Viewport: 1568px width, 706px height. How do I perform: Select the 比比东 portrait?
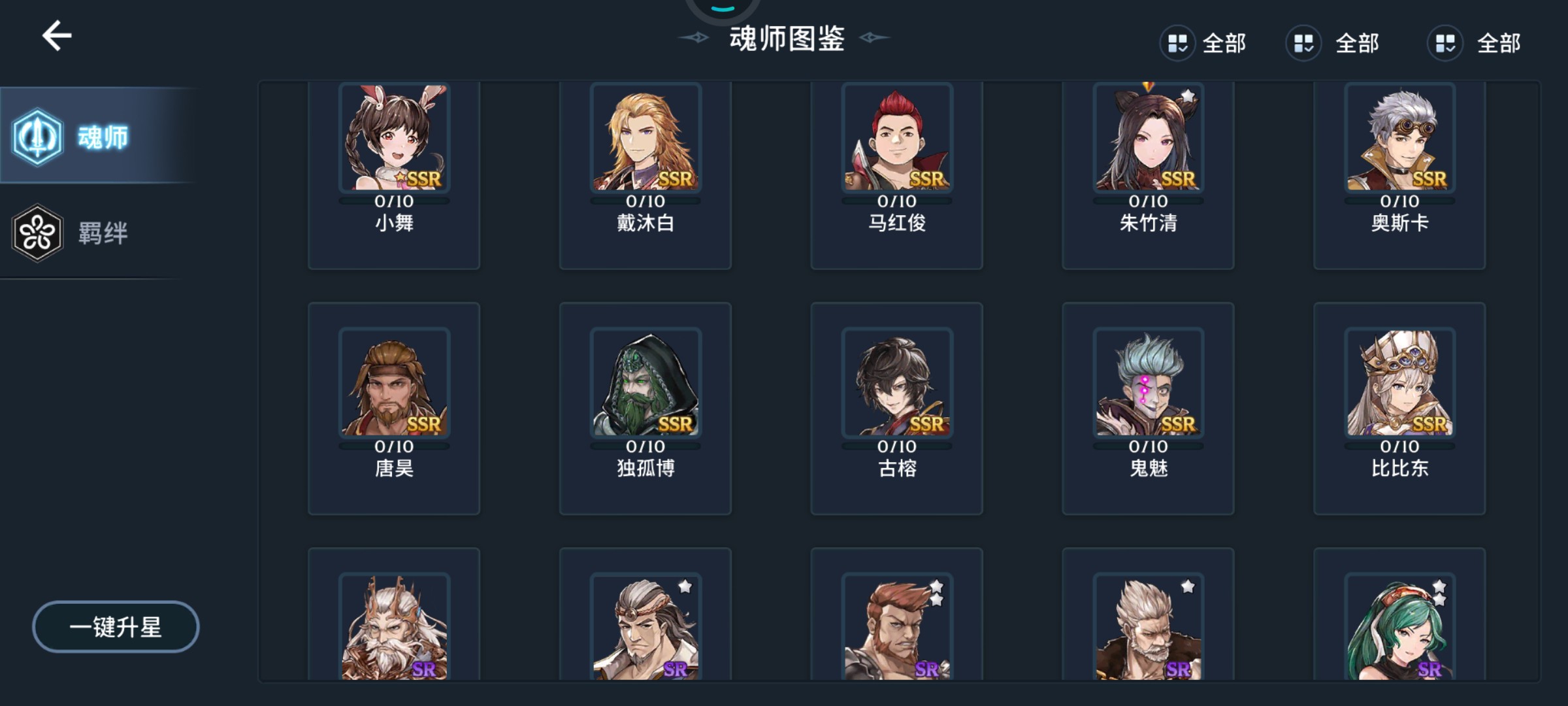point(1399,382)
